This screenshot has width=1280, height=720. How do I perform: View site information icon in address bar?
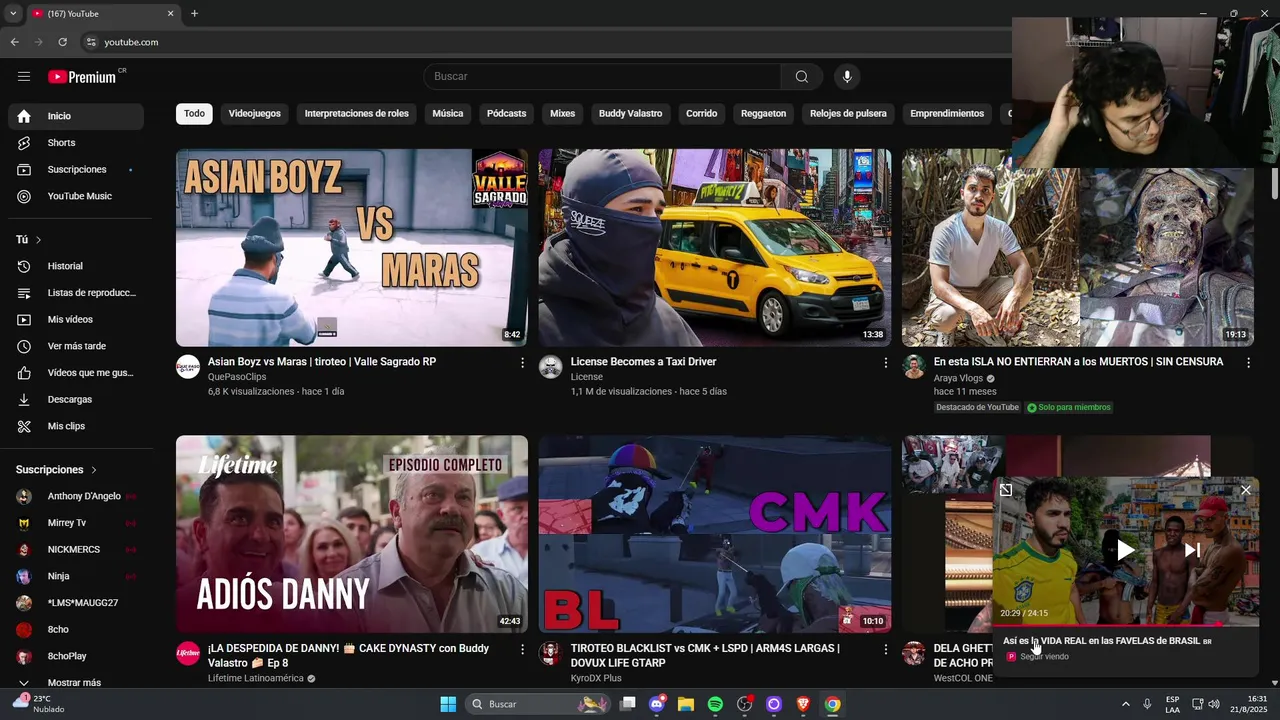coord(91,42)
